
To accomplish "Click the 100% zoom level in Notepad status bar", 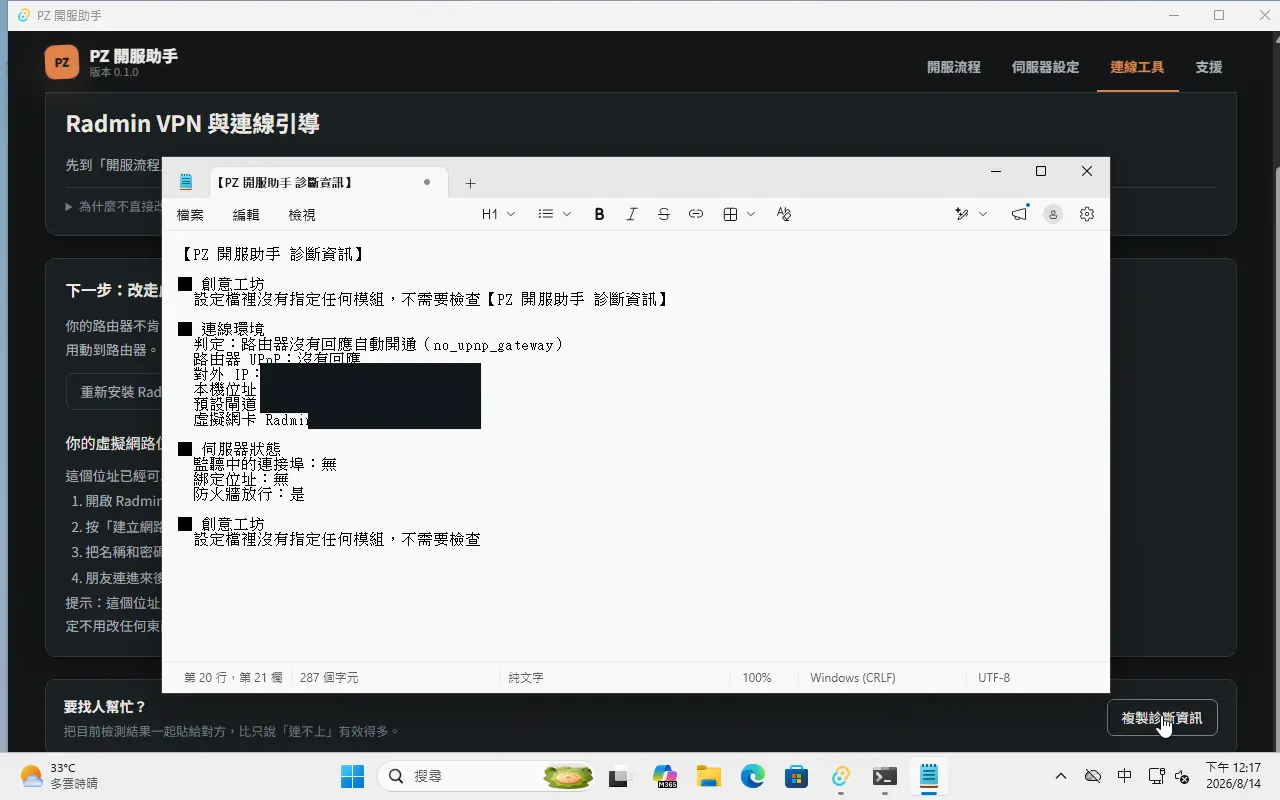I will click(x=757, y=678).
